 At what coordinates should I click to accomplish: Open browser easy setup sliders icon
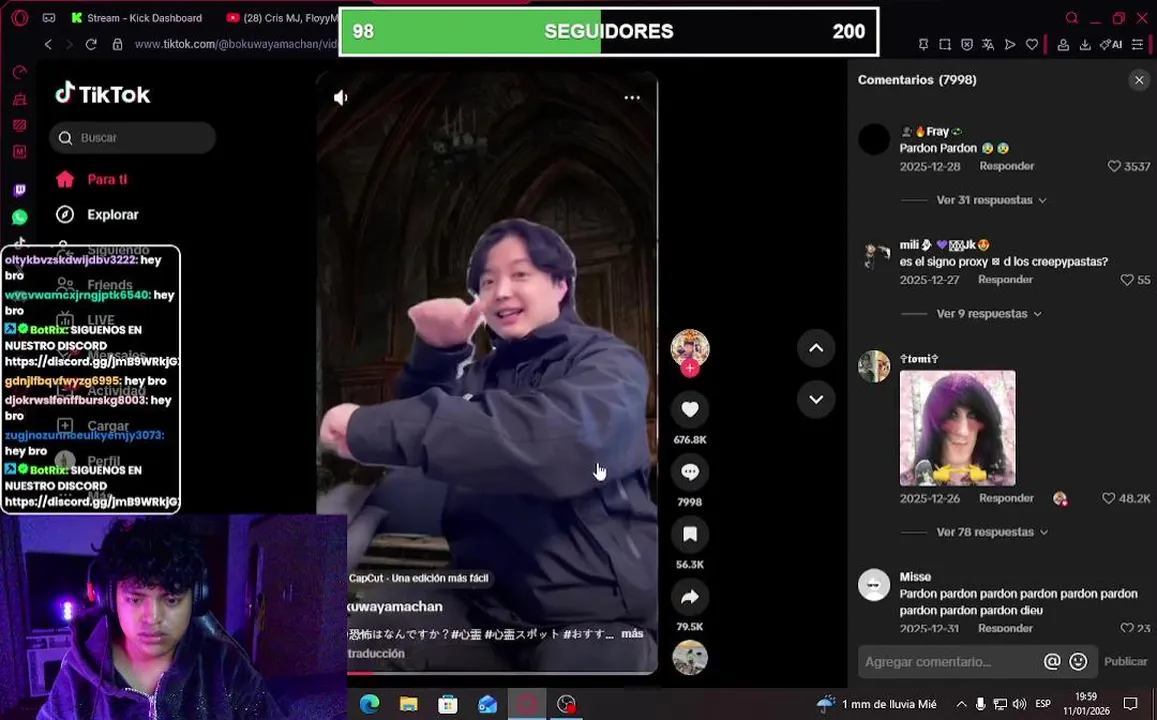[1137, 44]
